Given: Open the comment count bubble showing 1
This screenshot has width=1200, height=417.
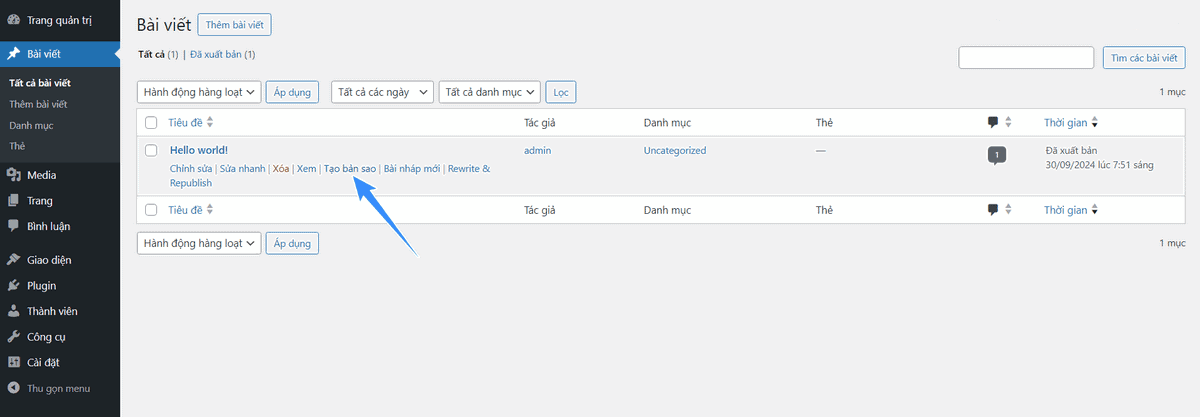Looking at the screenshot, I should [996, 155].
